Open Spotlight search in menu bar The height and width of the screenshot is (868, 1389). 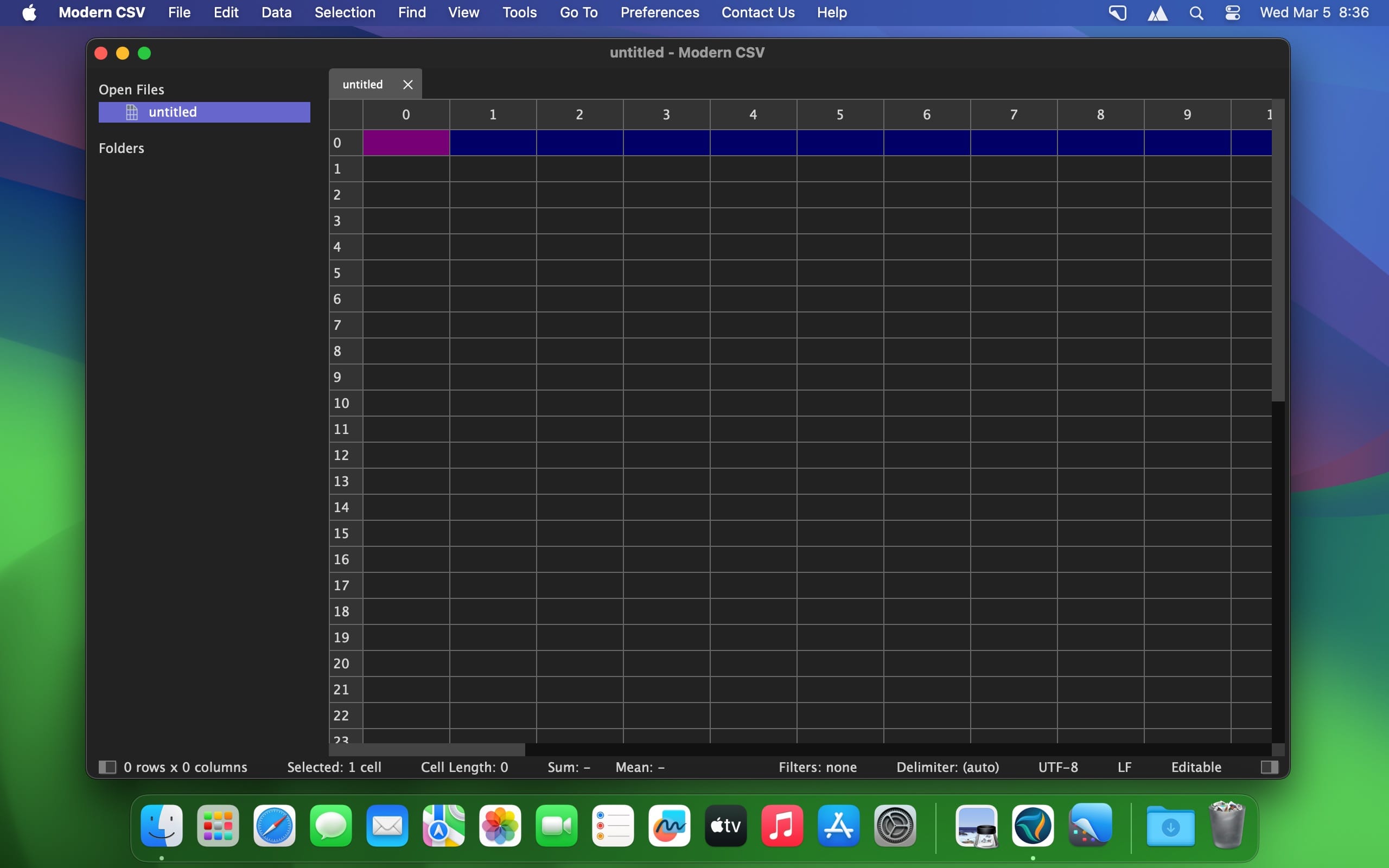tap(1196, 12)
